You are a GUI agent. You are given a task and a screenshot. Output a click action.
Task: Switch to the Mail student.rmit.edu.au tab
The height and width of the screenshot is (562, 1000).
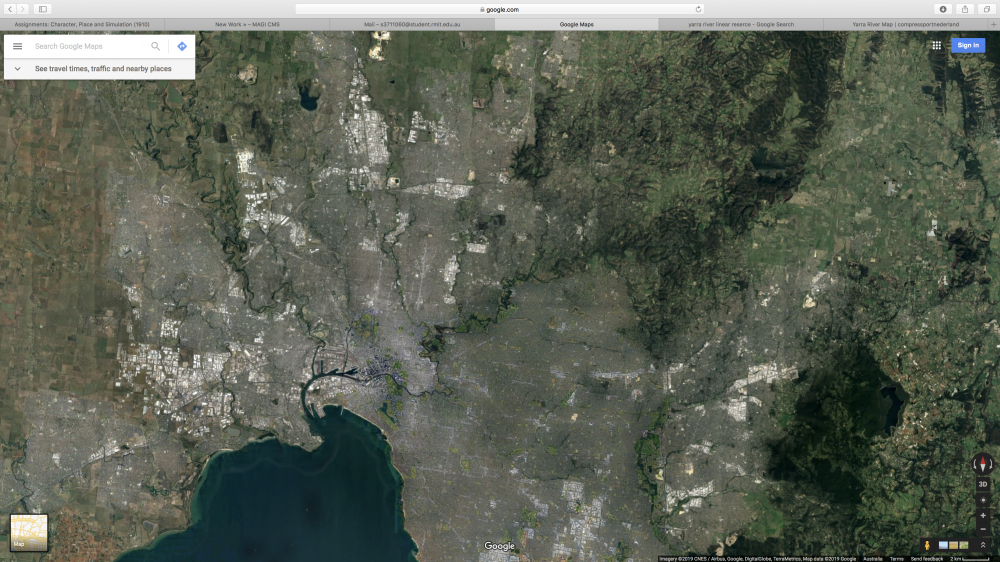pos(412,24)
